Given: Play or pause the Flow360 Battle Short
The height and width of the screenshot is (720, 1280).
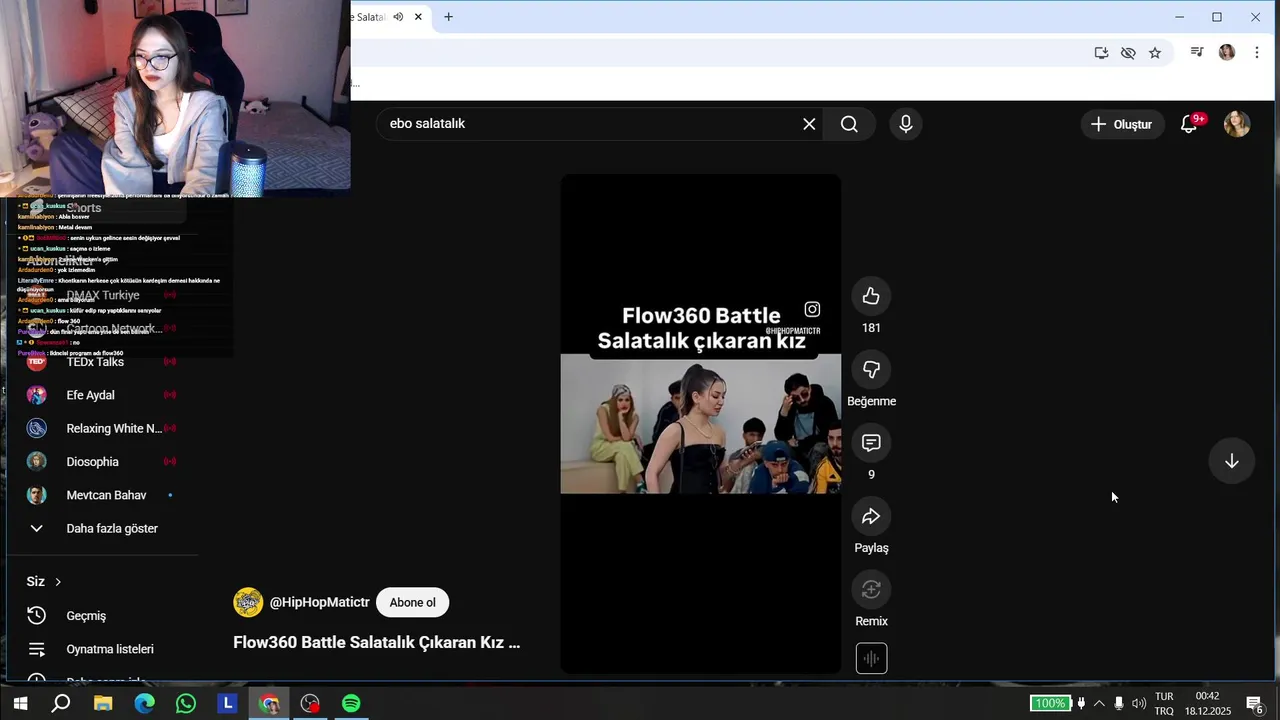Looking at the screenshot, I should 700,424.
